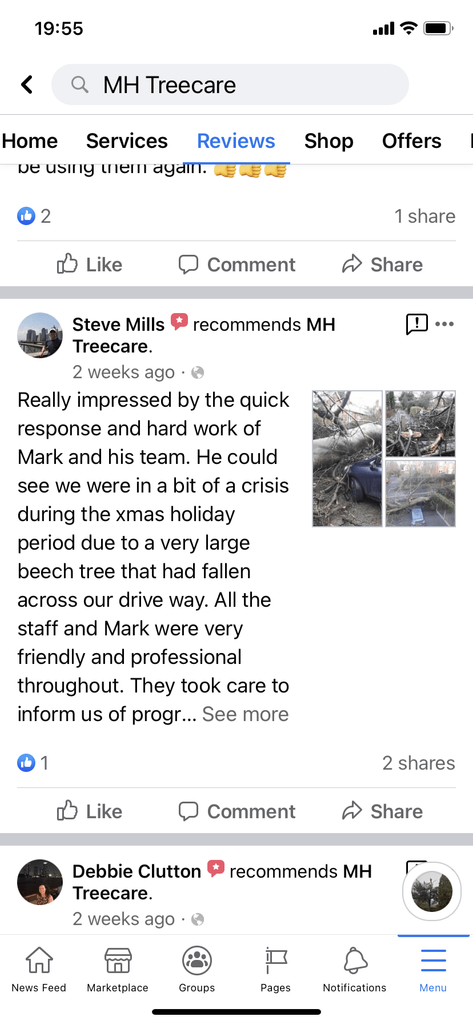This screenshot has width=473, height=1024.
Task: Open the fallen tree on car photo
Action: [x=347, y=458]
